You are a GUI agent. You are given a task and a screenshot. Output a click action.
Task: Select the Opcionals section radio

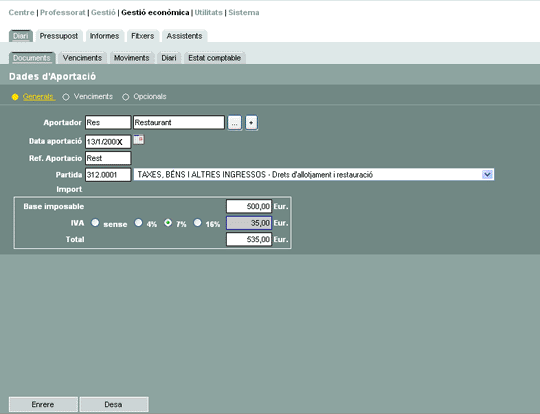coord(126,97)
